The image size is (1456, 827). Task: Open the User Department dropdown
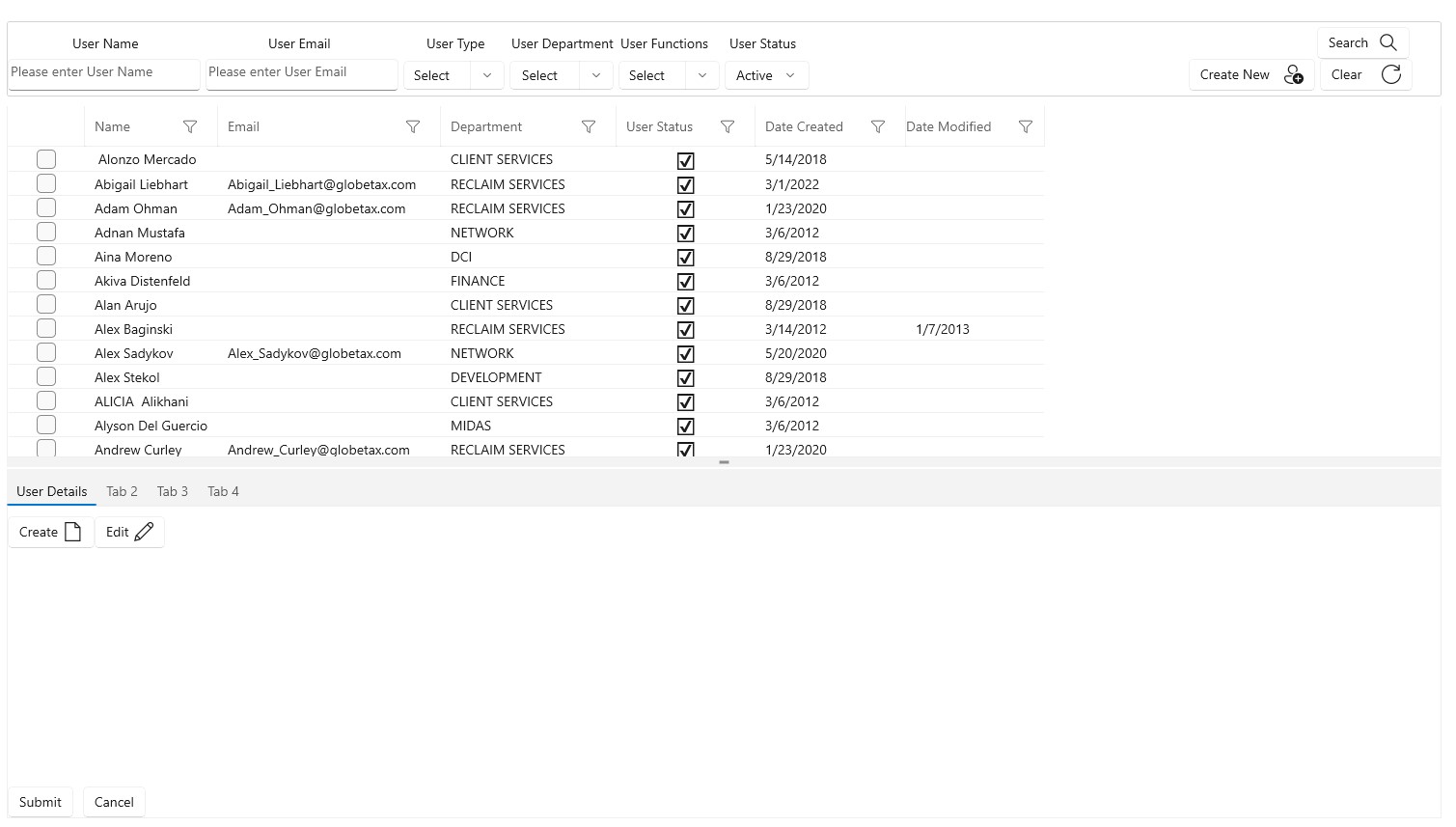click(x=596, y=75)
